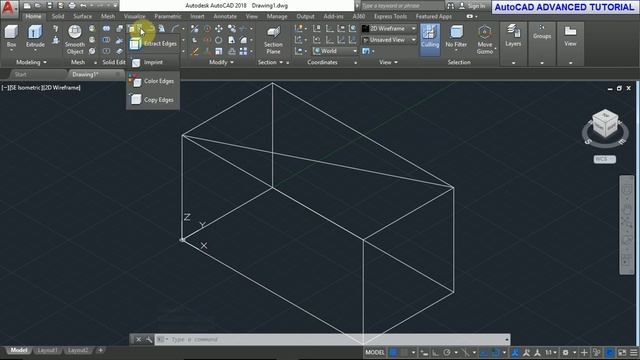Click the keyword search input field
This screenshot has width=640, height=360.
(402, 6)
